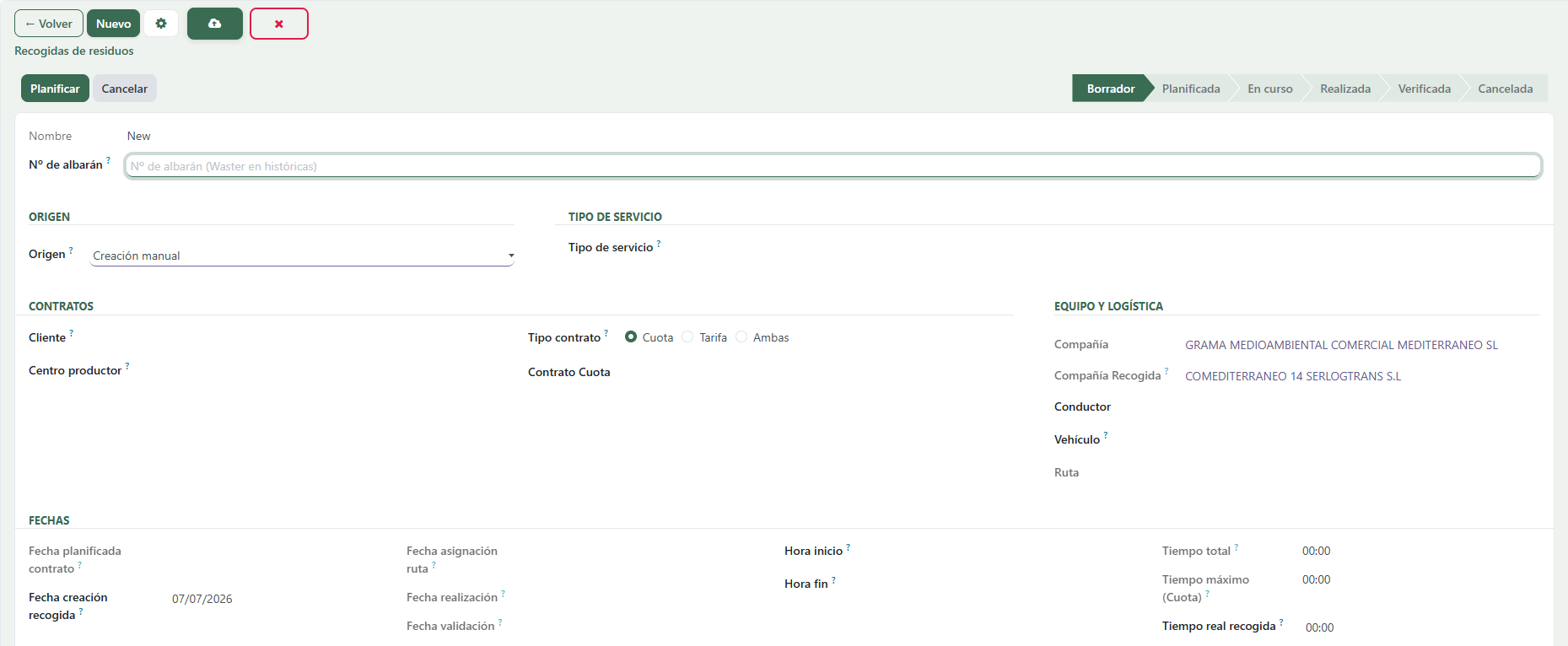The image size is (1568, 646).
Task: Open help tooltip beside Tipo de servicio
Action: (659, 244)
